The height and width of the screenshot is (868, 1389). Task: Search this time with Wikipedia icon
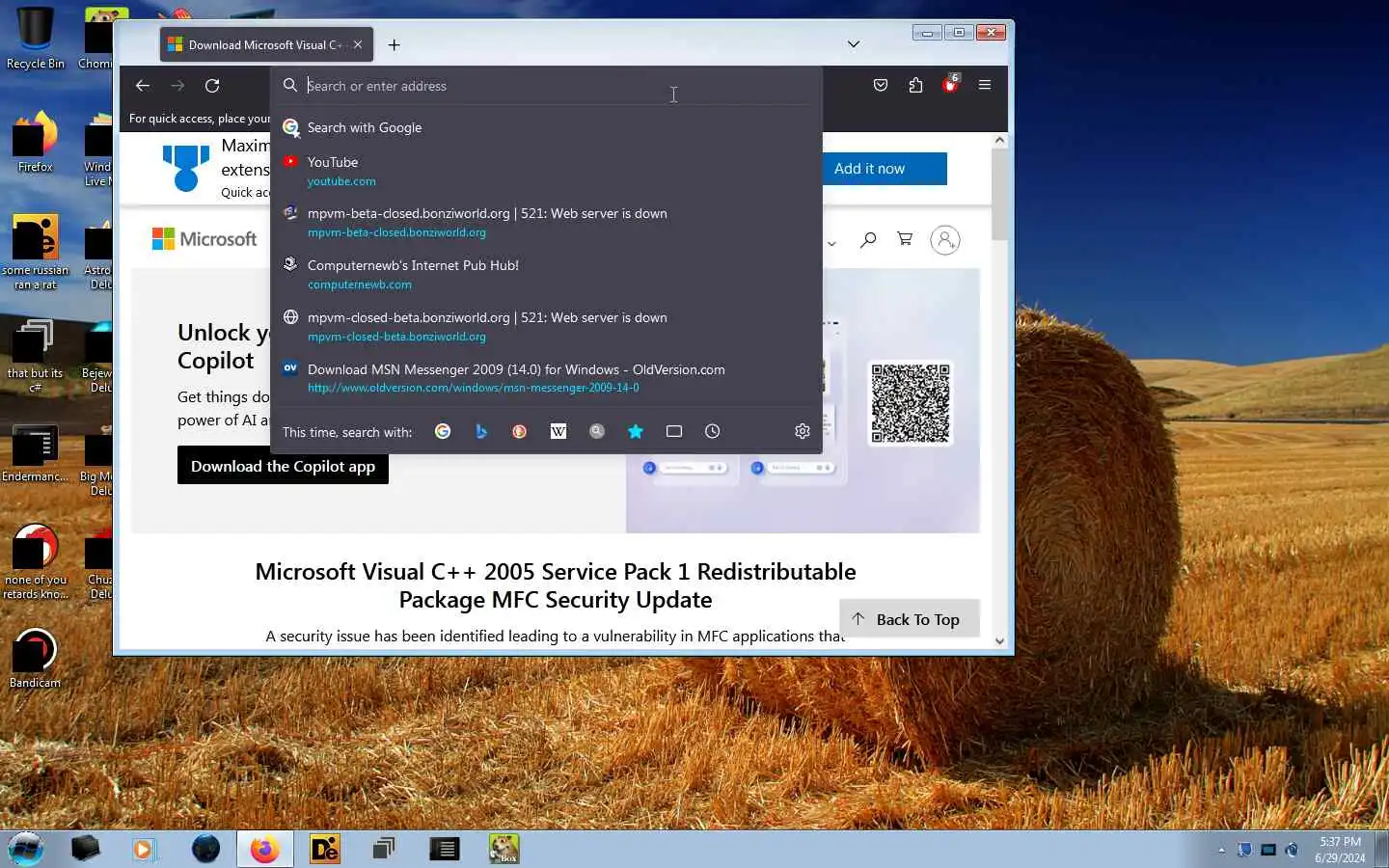click(x=558, y=431)
